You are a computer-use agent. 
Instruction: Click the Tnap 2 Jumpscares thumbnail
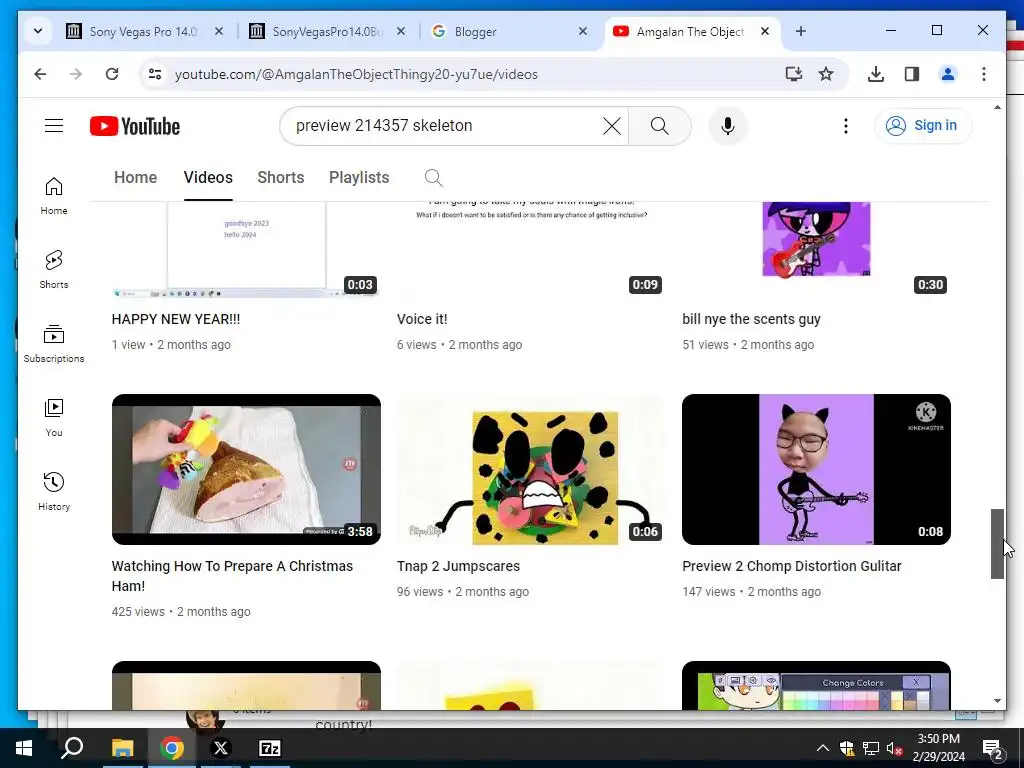pyautogui.click(x=532, y=469)
